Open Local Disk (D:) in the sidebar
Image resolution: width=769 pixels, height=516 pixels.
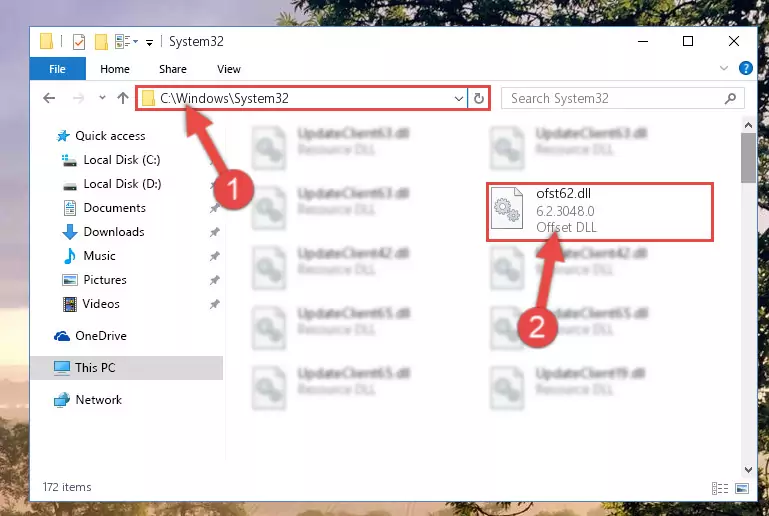pyautogui.click(x=122, y=184)
